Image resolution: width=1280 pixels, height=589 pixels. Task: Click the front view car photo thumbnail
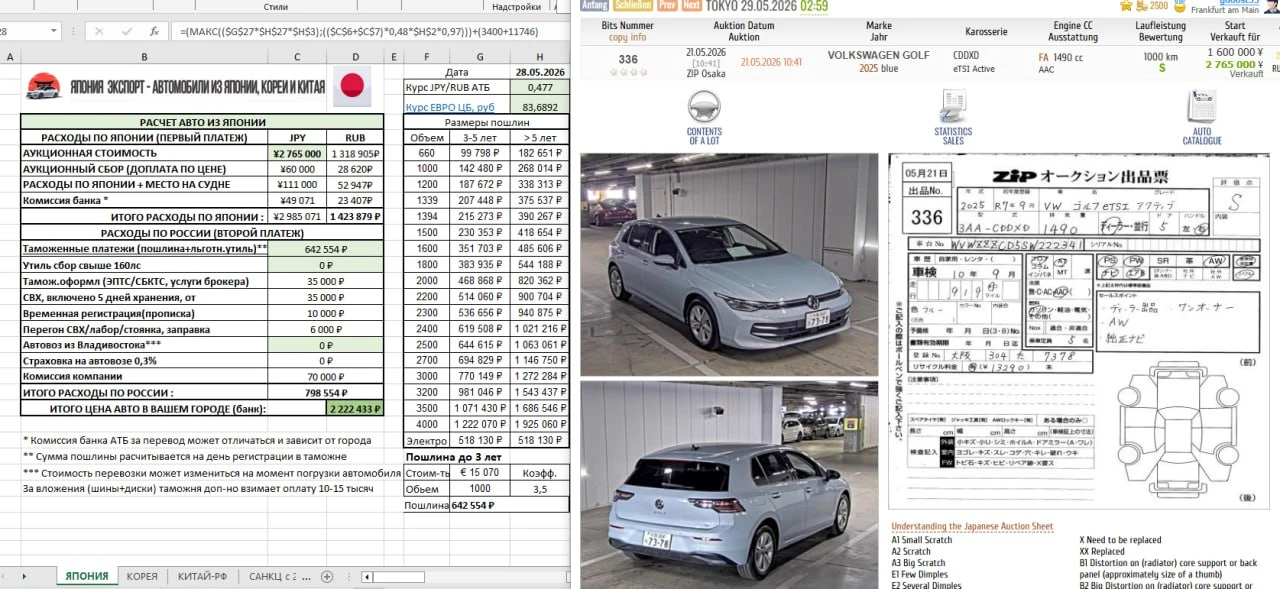(729, 264)
